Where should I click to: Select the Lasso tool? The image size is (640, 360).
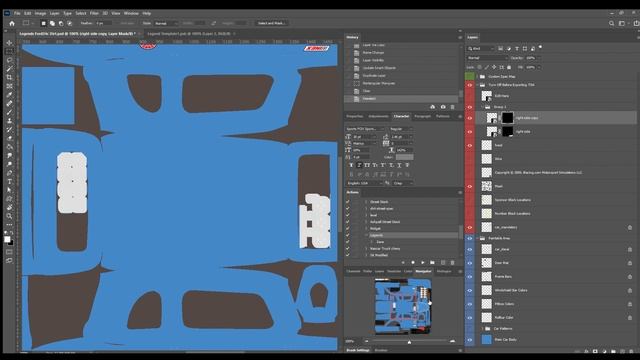pyautogui.click(x=9, y=60)
